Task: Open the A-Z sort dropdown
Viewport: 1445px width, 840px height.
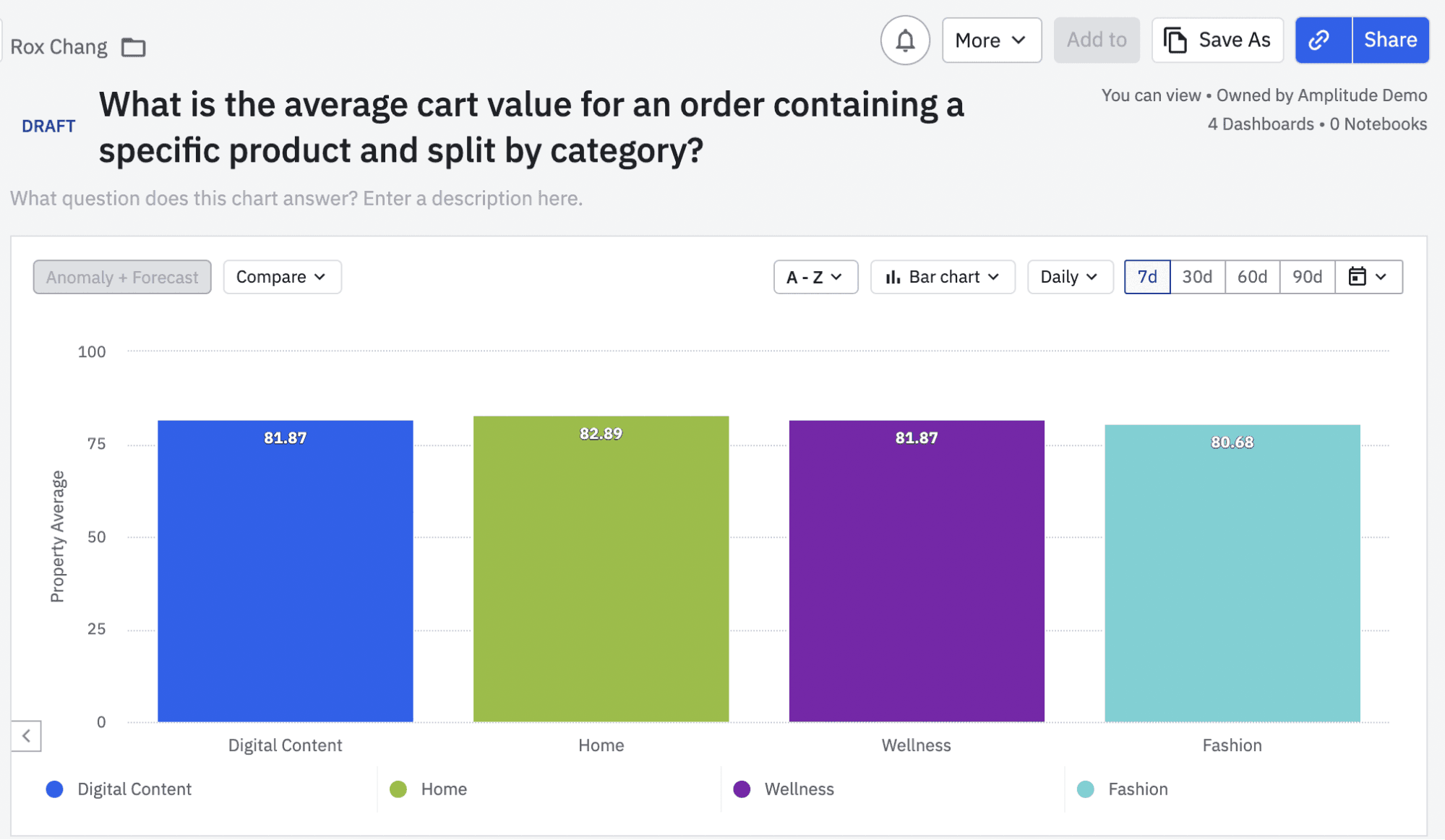Action: 815,276
